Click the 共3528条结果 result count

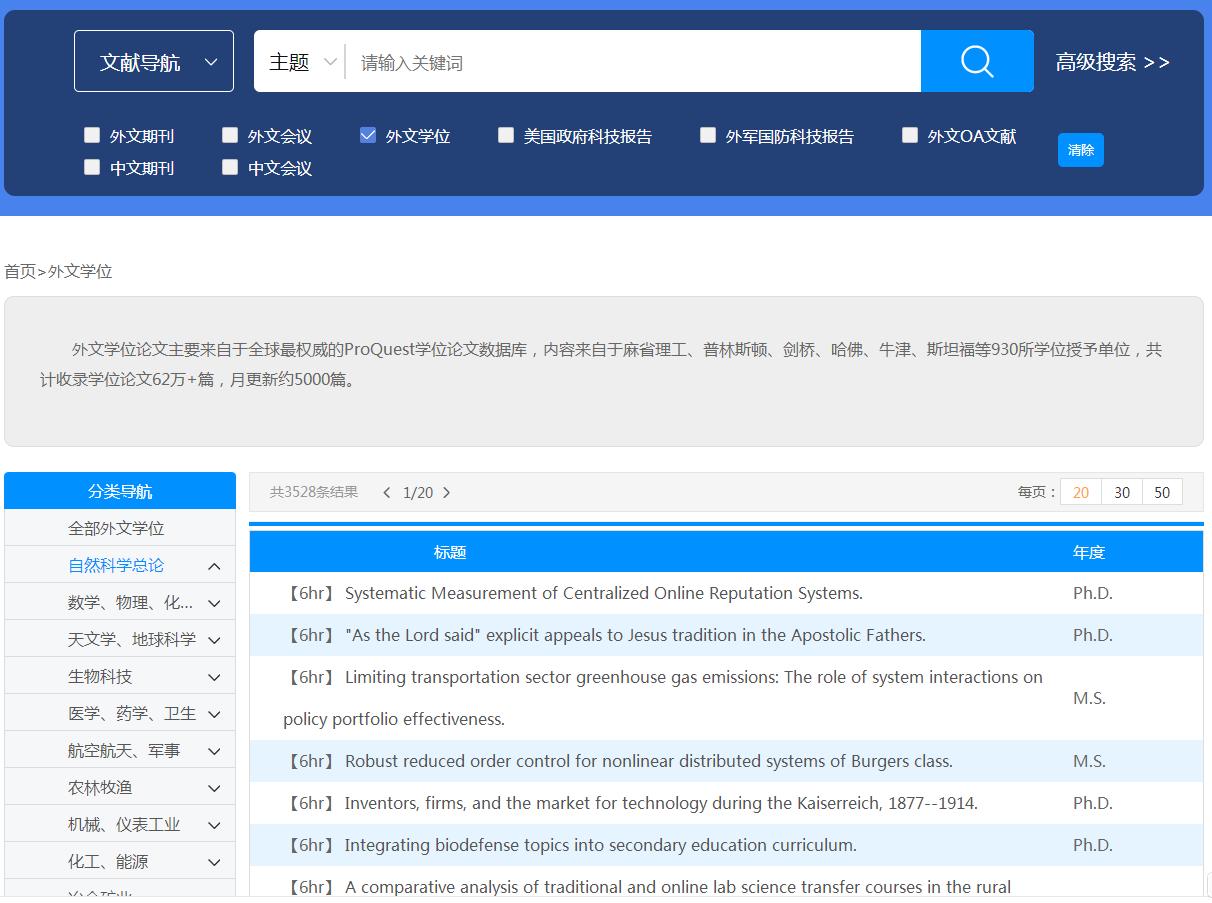(x=314, y=492)
